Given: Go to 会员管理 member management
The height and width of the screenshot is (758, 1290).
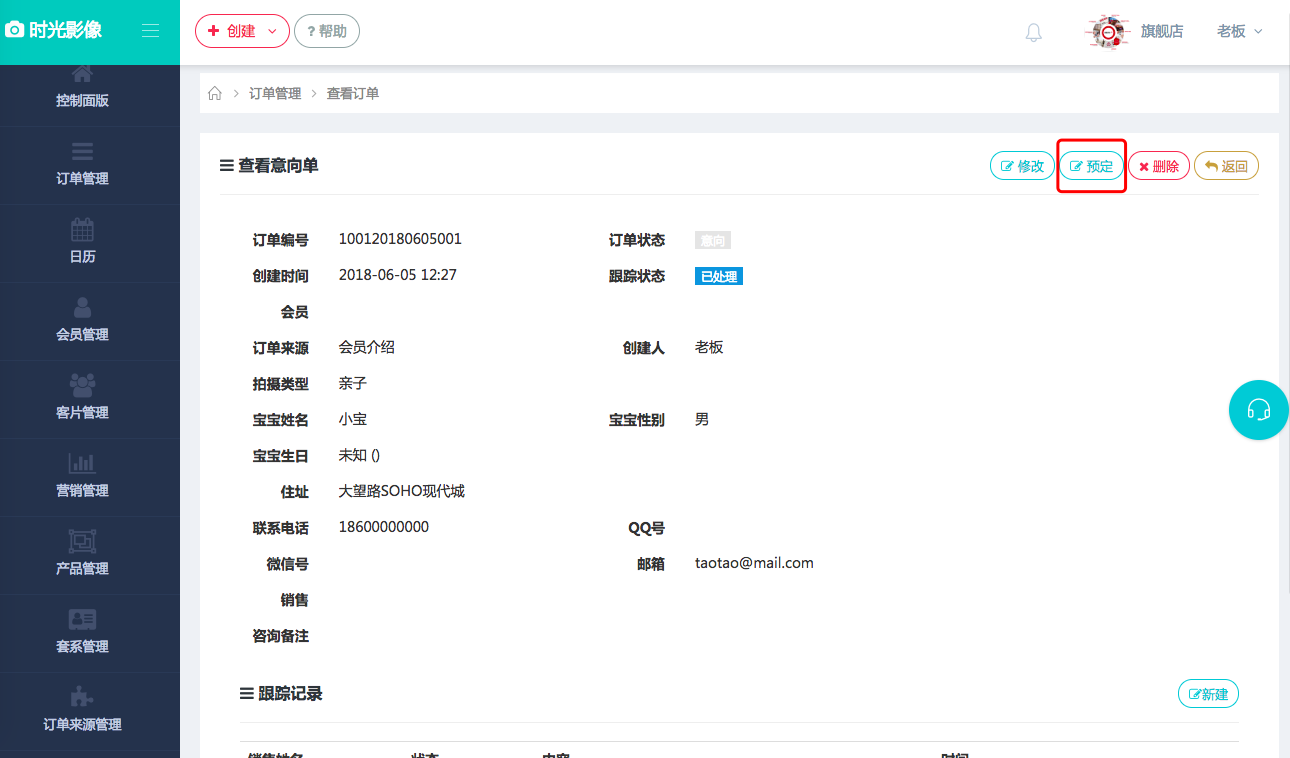Looking at the screenshot, I should pos(82,320).
